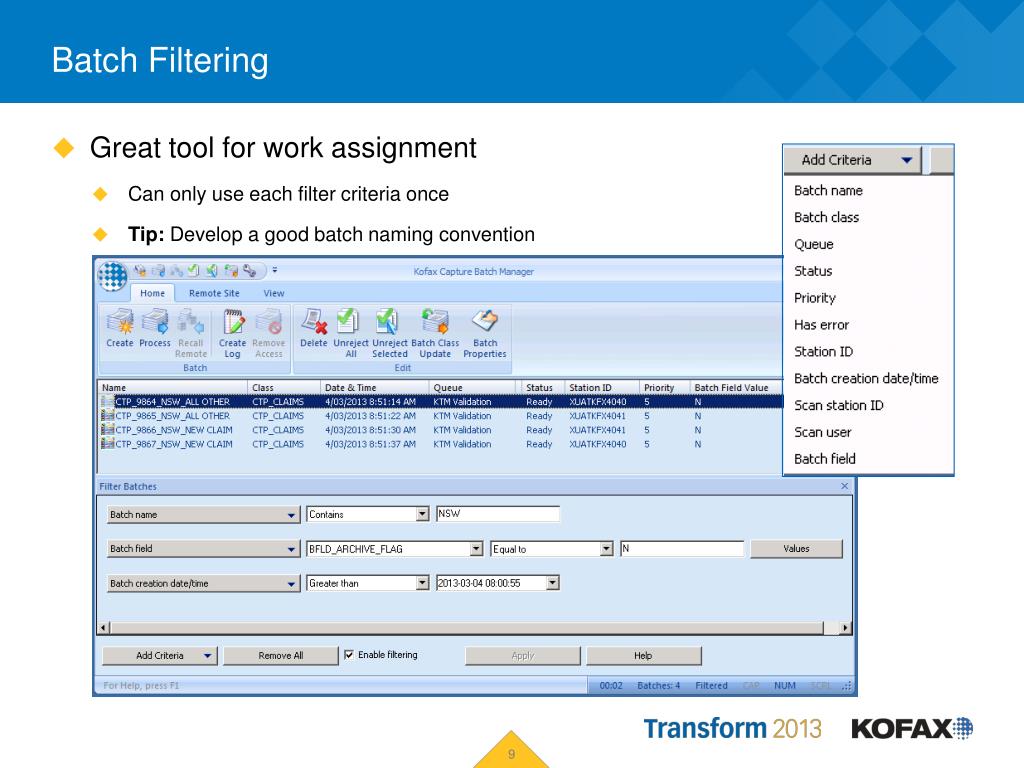Open the 2013-03-04 08:00:55 date picker dropdown
This screenshot has height=768, width=1024.
552,583
